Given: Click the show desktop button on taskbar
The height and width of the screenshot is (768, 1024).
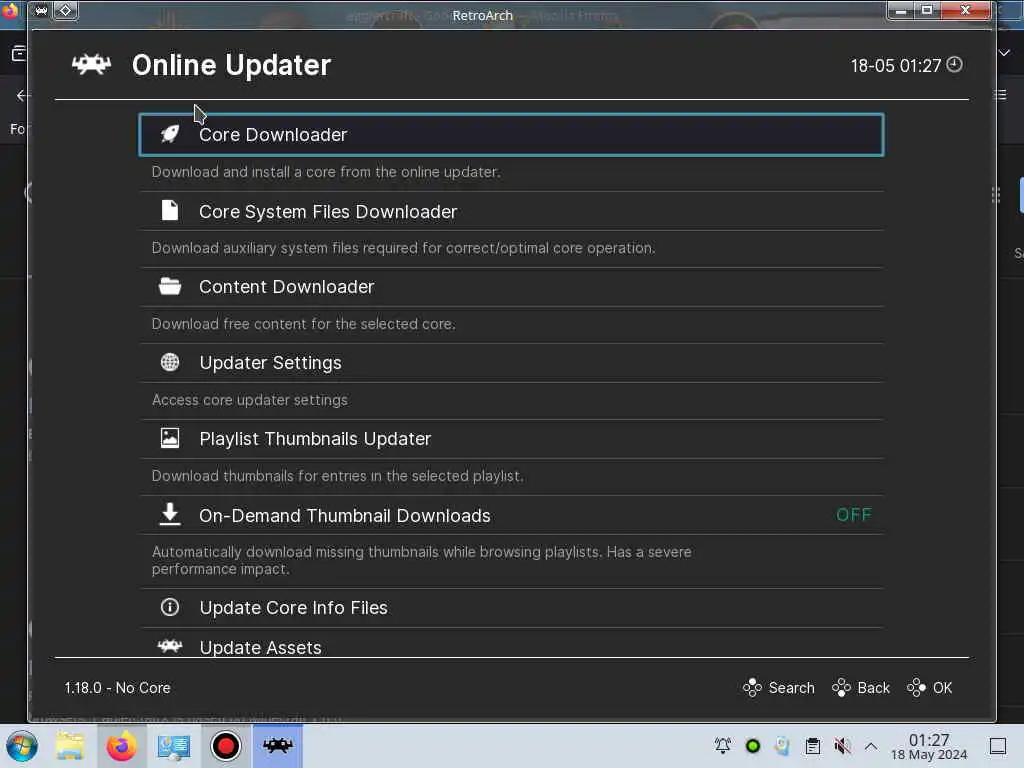Looking at the screenshot, I should 998,746.
